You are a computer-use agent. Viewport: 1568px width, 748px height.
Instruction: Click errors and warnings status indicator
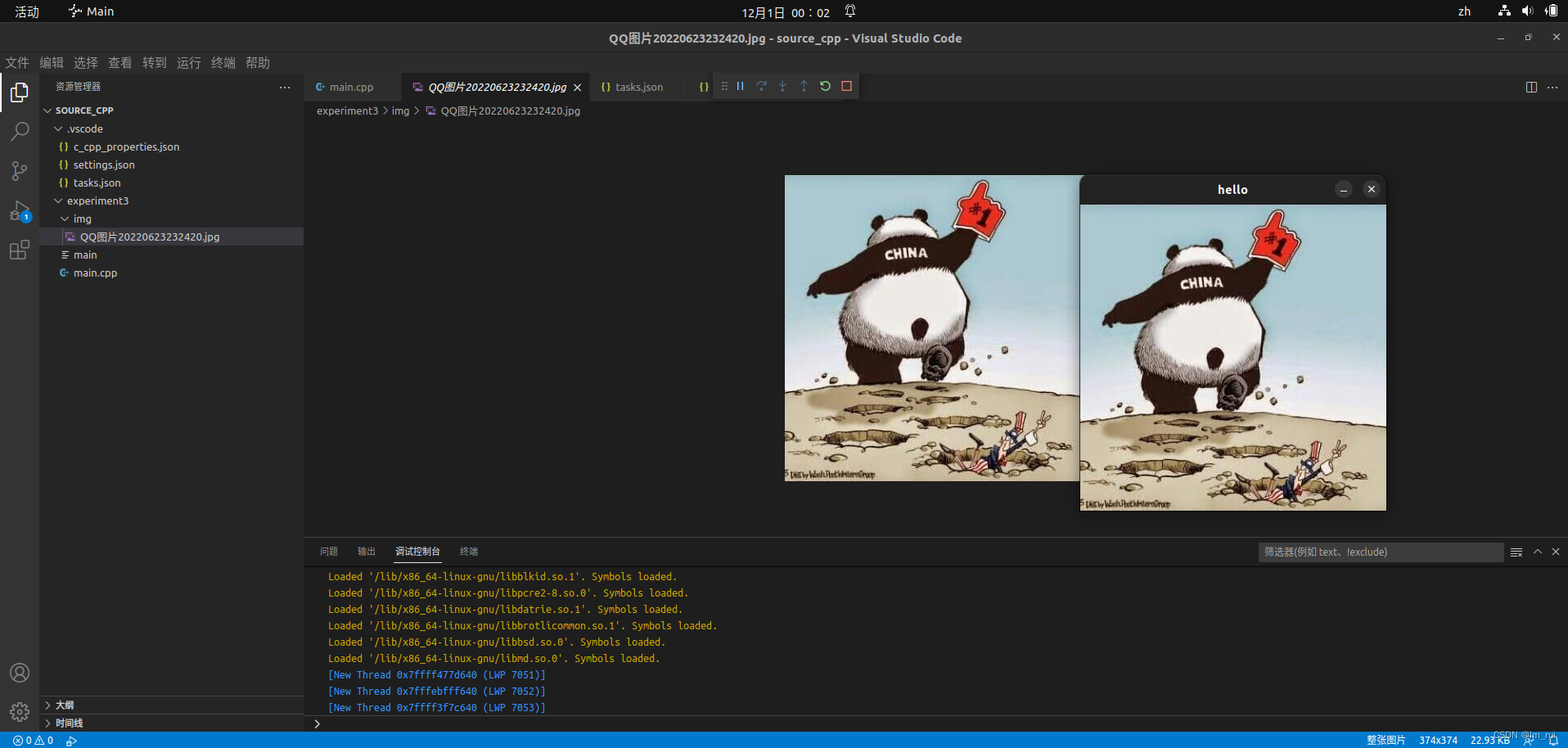(33, 740)
